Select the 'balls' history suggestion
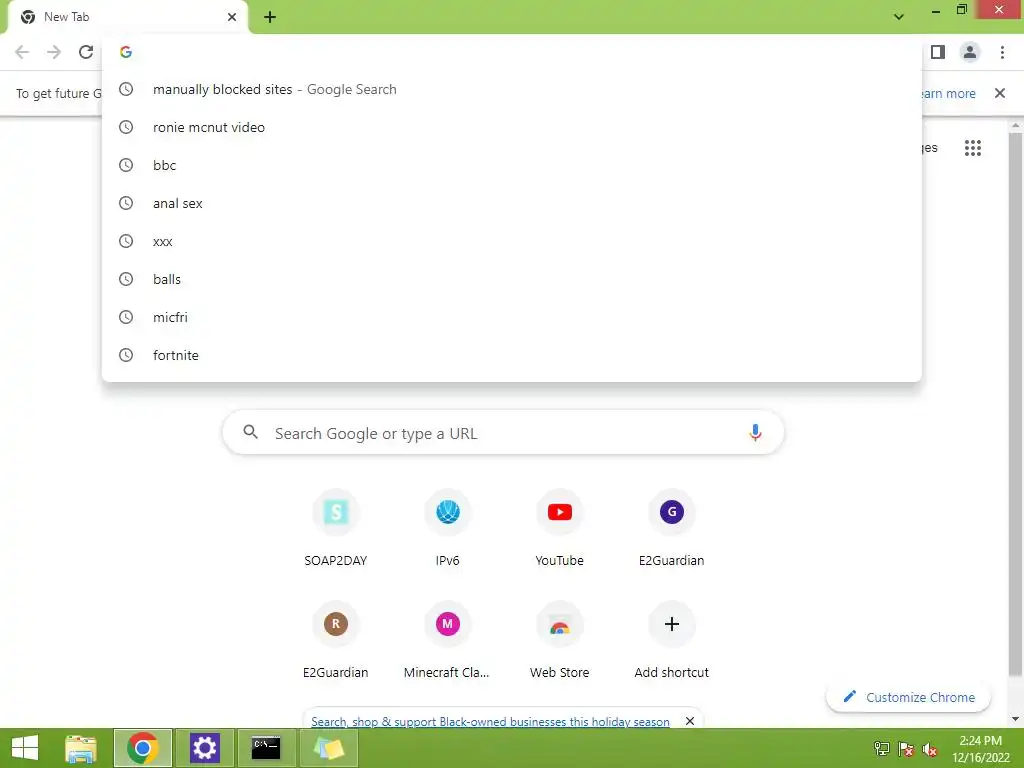Image resolution: width=1024 pixels, height=768 pixels. coord(512,279)
